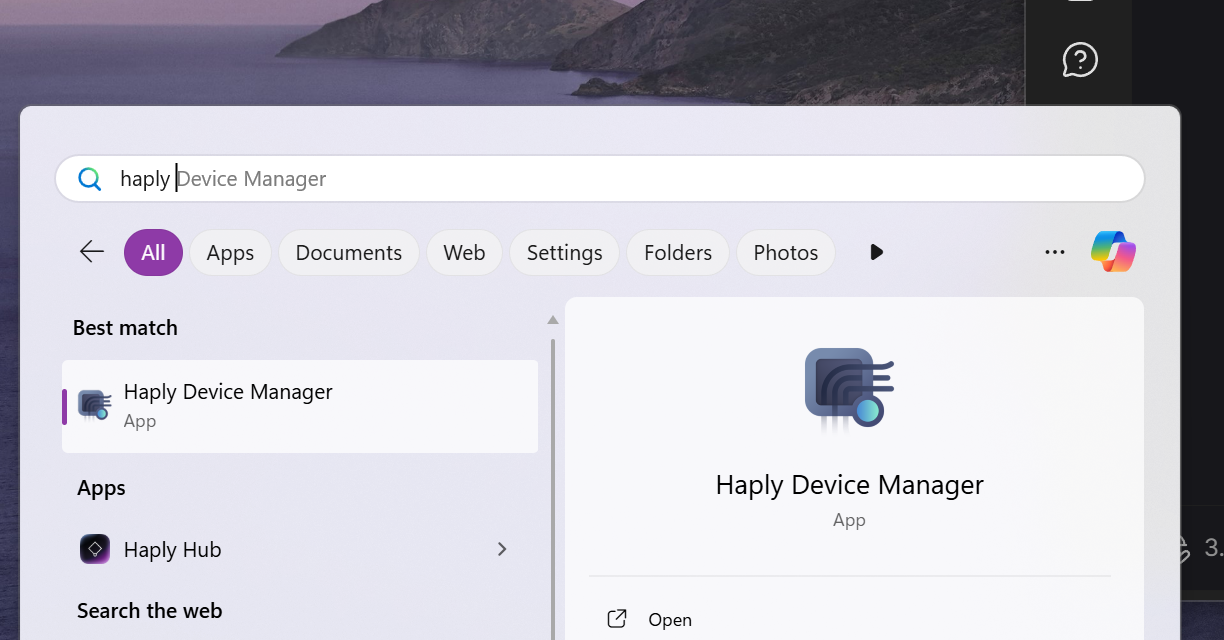1224x640 pixels.
Task: Go back using the left arrow
Action: pyautogui.click(x=92, y=252)
